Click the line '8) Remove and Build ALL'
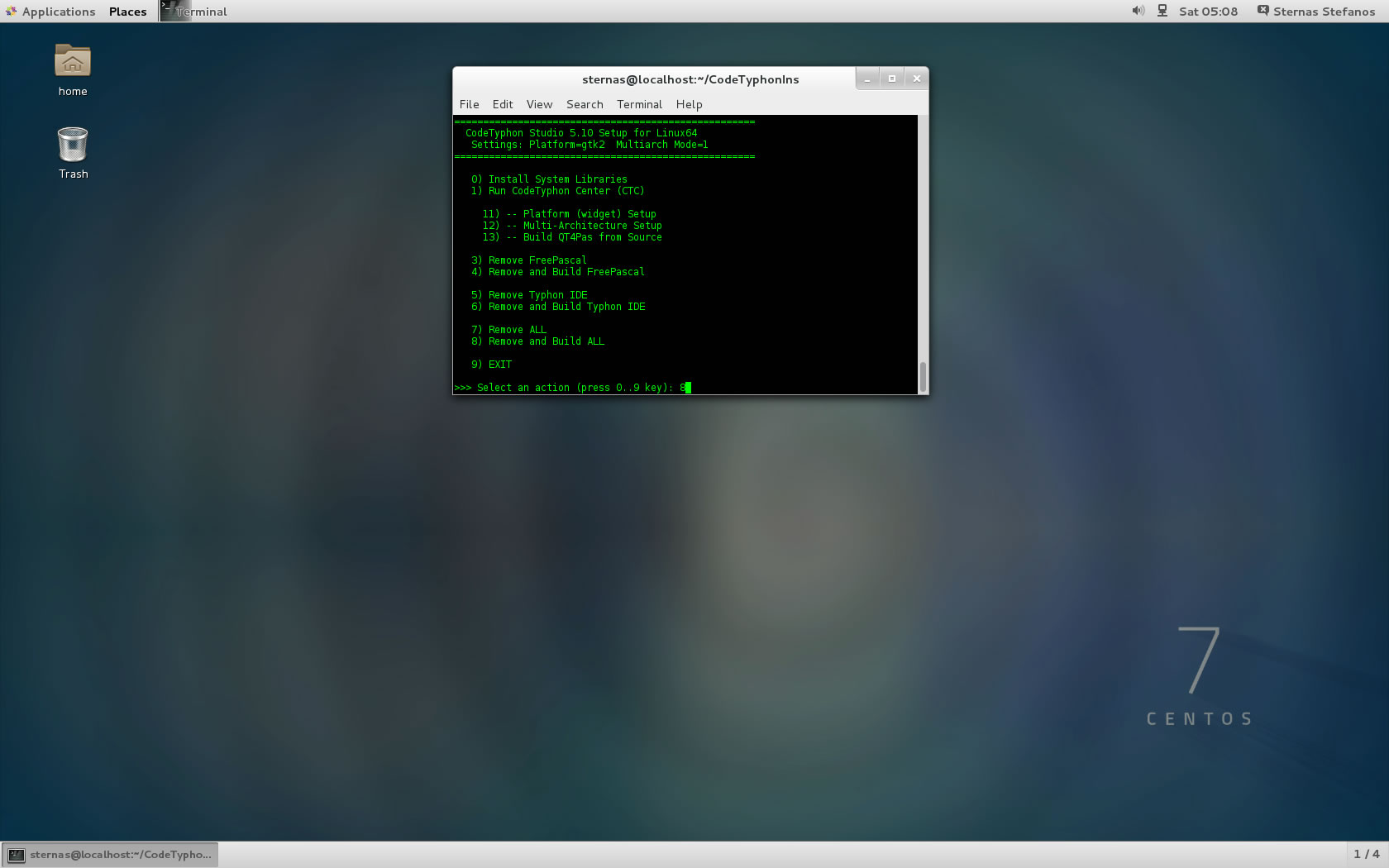Screen dimensions: 1389x868 (x=537, y=341)
